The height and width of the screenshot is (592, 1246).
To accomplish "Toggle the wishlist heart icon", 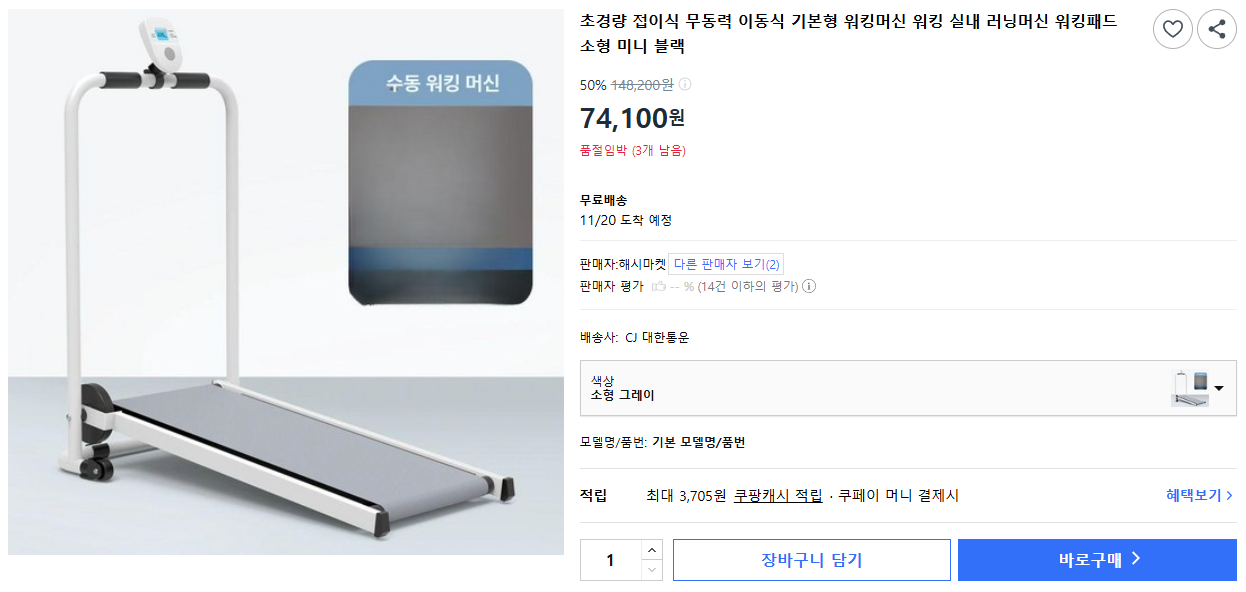I will pyautogui.click(x=1173, y=29).
